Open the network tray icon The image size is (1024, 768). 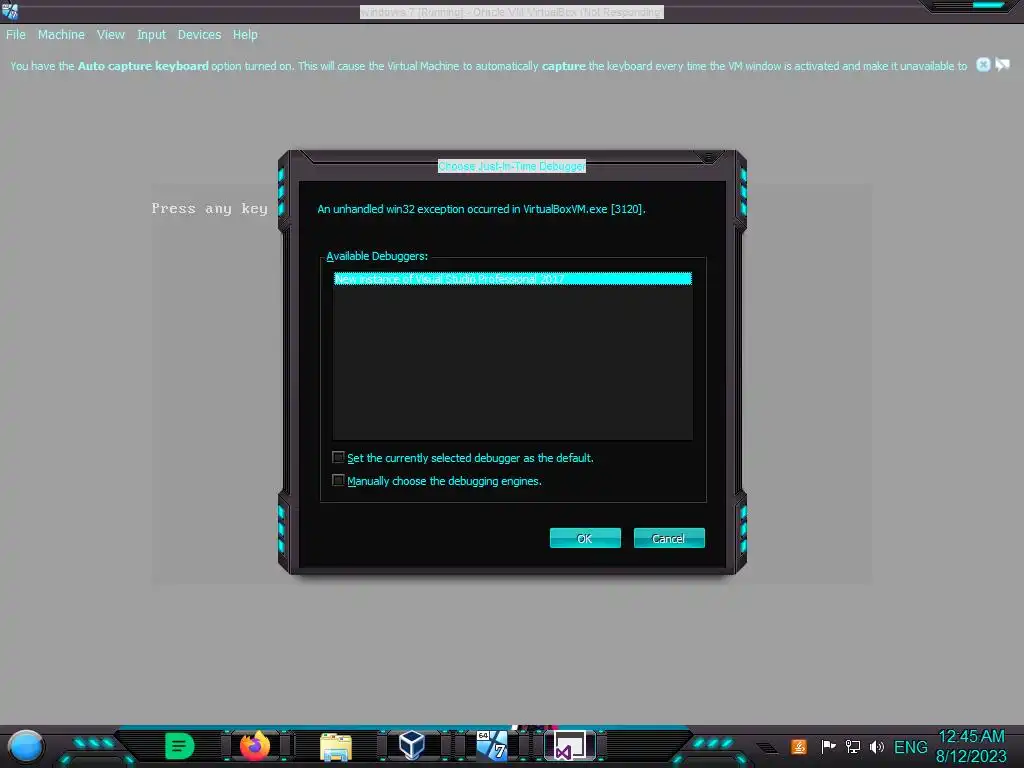tap(852, 746)
